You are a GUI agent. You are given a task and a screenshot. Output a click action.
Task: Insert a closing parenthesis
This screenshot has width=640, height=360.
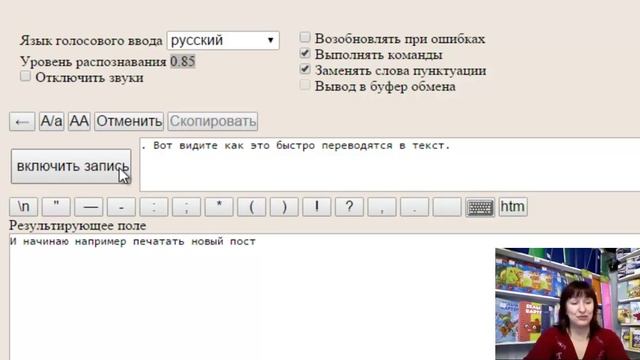(284, 207)
